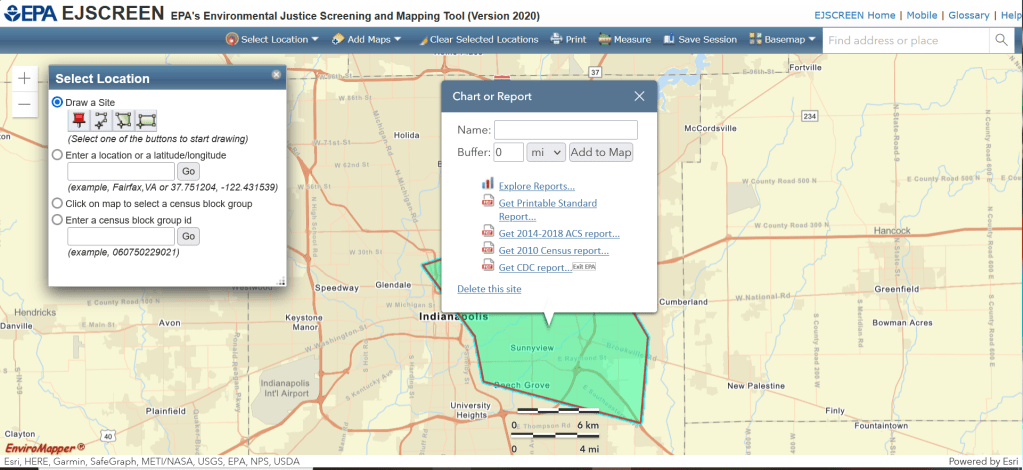
Task: Click the Find address or place search box
Action: pos(906,40)
